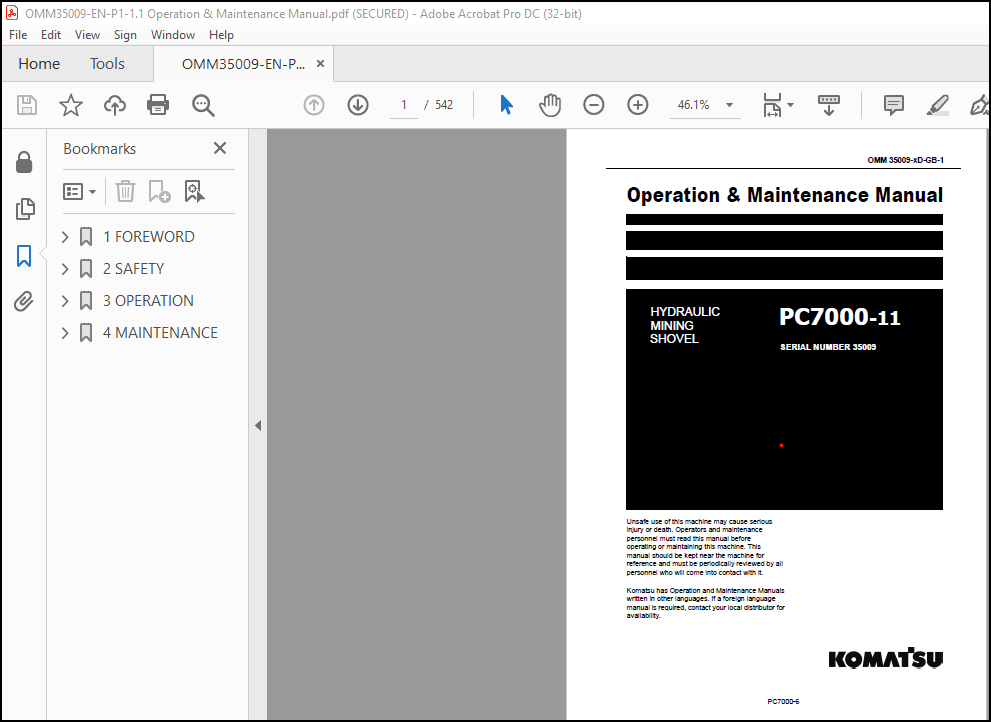The height and width of the screenshot is (722, 991).
Task: Create a new bookmark
Action: click(159, 191)
